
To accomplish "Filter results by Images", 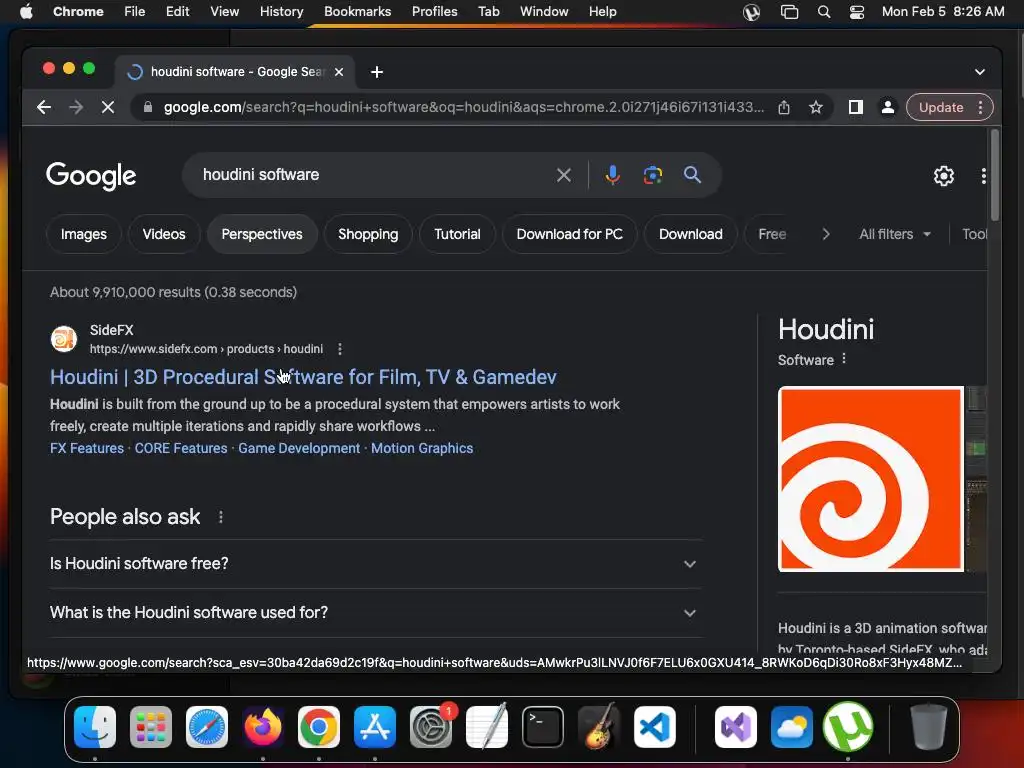I will [84, 234].
